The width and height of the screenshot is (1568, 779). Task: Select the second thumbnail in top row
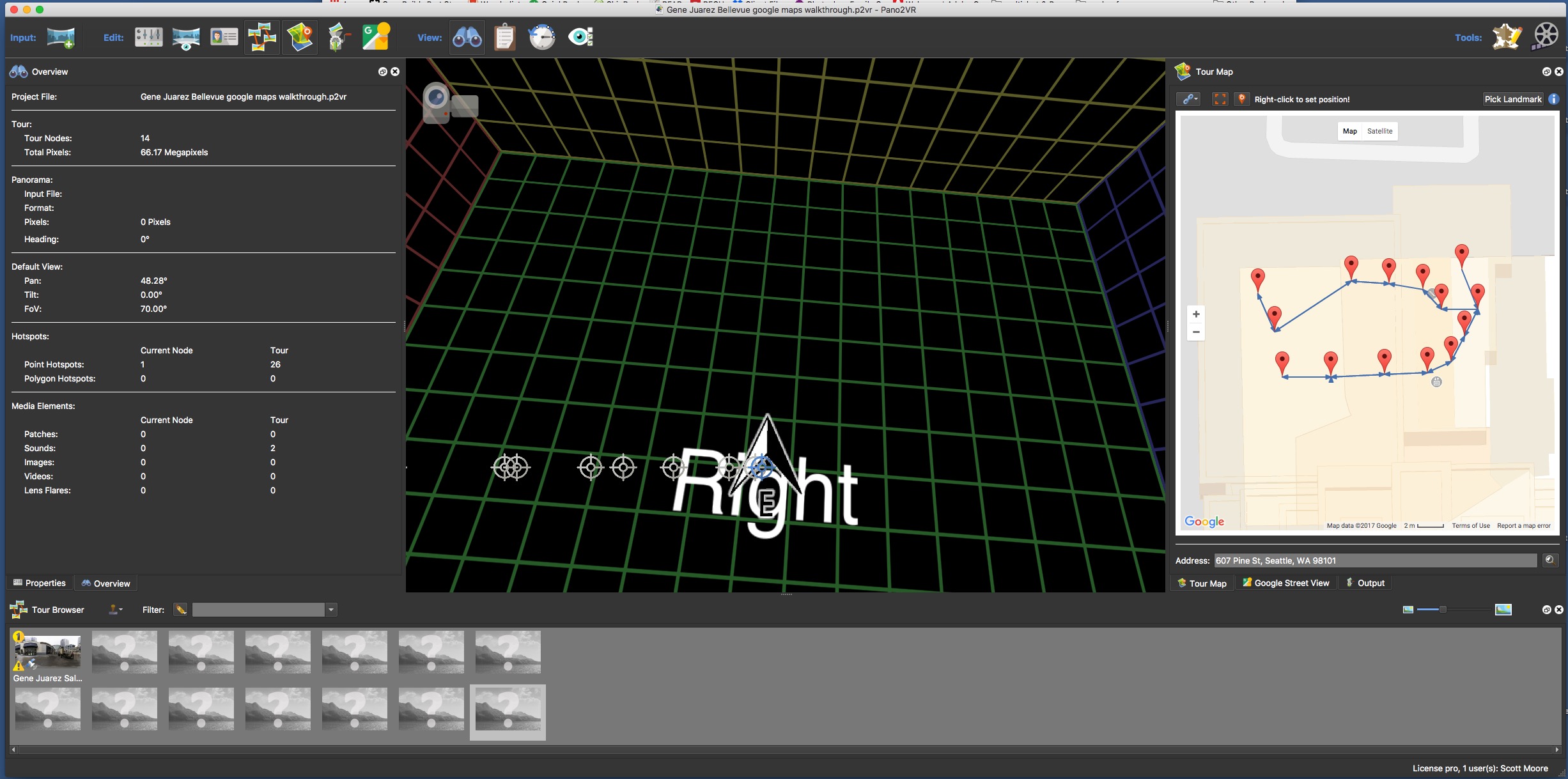[125, 651]
